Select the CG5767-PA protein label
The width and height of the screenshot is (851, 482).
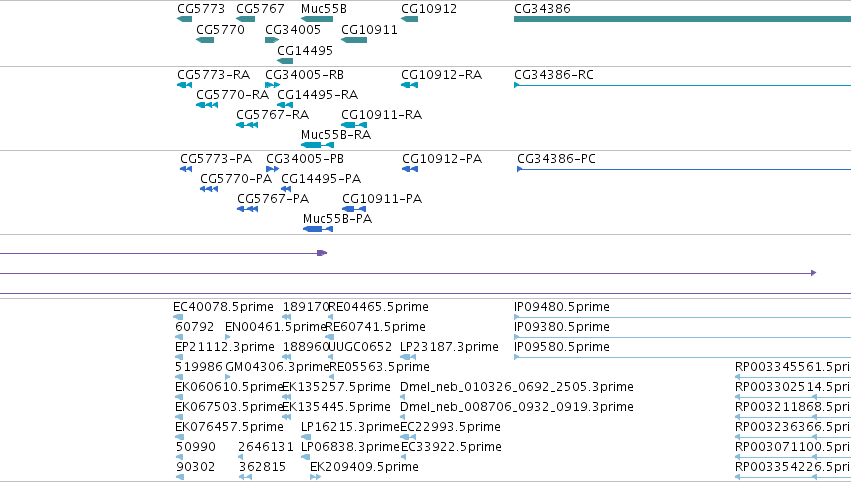pyautogui.click(x=273, y=199)
